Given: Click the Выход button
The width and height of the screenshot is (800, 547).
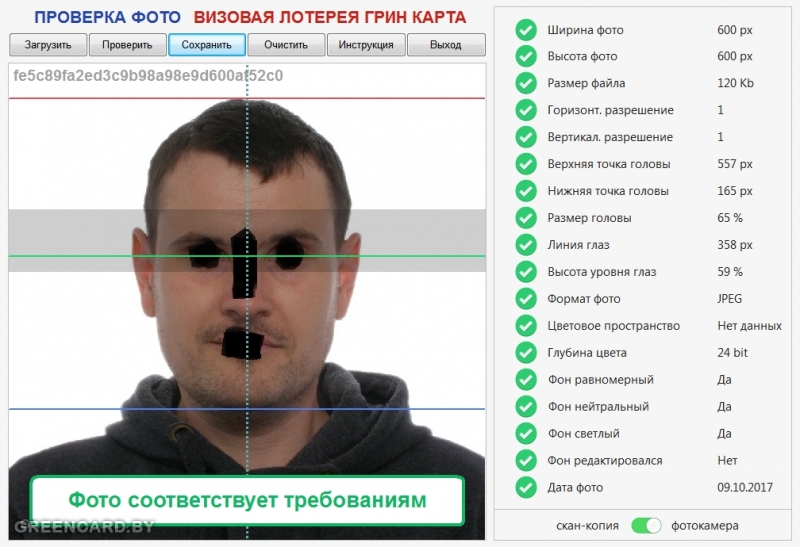Looking at the screenshot, I should click(446, 45).
